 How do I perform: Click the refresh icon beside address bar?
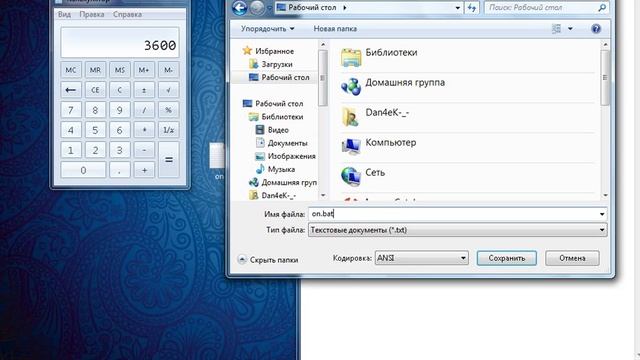click(472, 8)
